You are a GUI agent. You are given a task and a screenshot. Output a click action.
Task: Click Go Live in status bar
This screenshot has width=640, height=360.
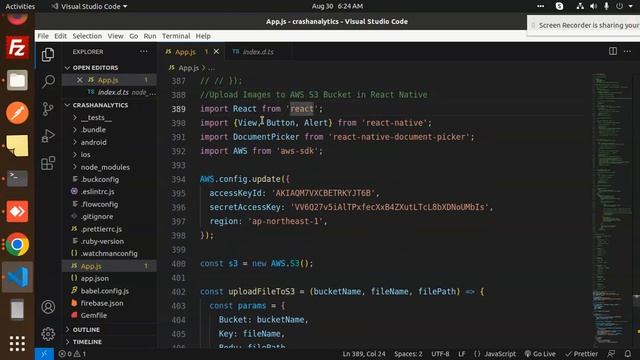(540, 354)
